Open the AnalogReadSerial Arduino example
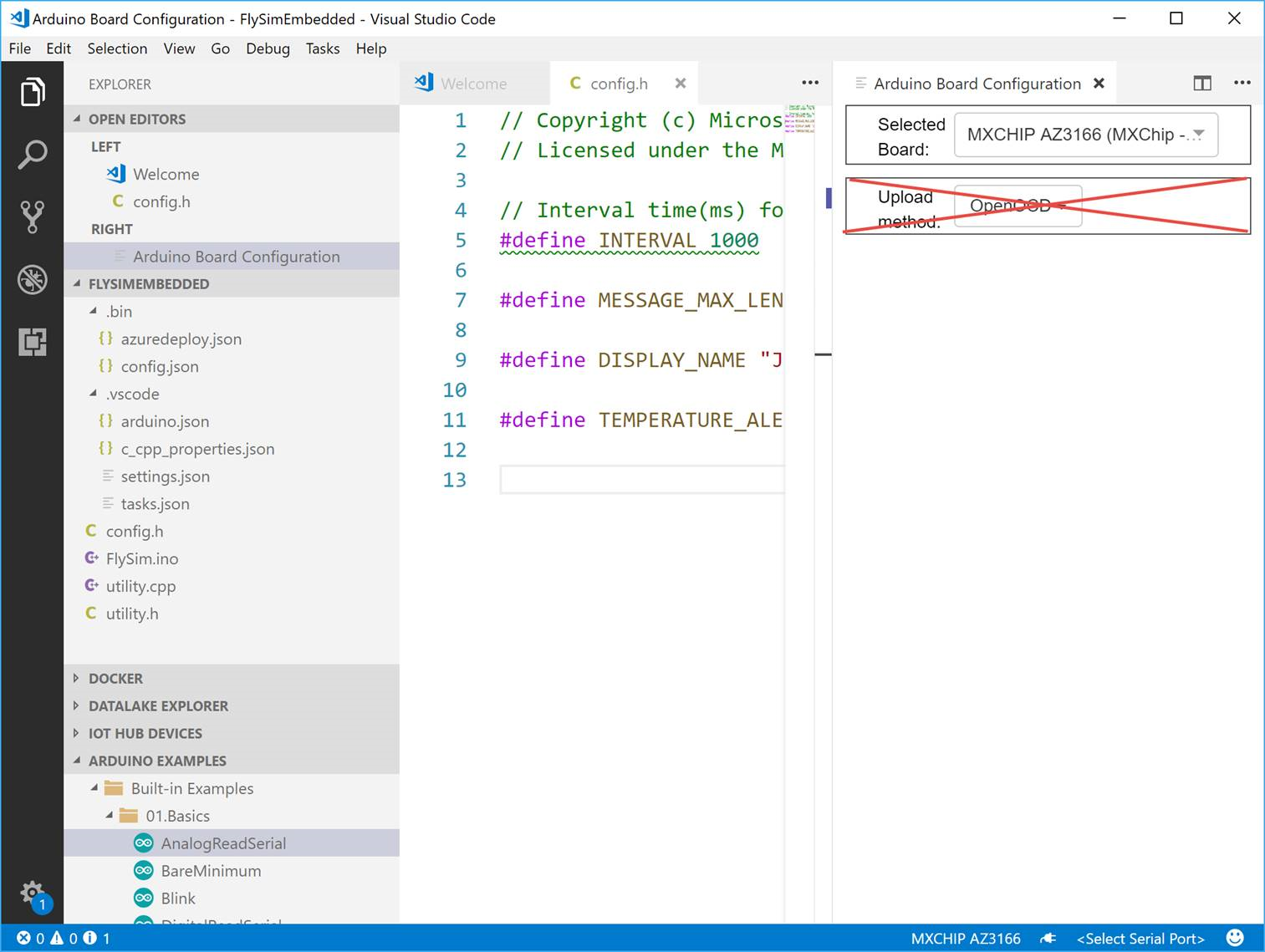Screen dimensions: 1265x952 [232, 843]
